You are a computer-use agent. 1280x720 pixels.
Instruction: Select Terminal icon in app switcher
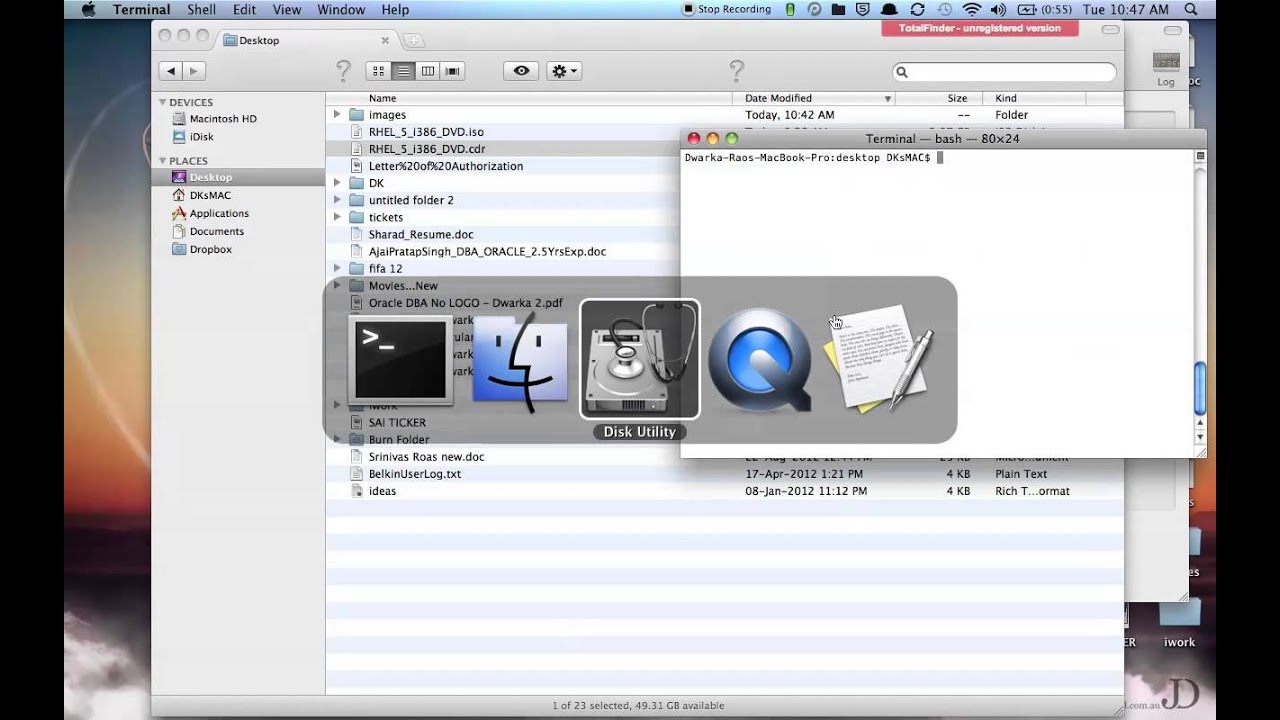400,359
